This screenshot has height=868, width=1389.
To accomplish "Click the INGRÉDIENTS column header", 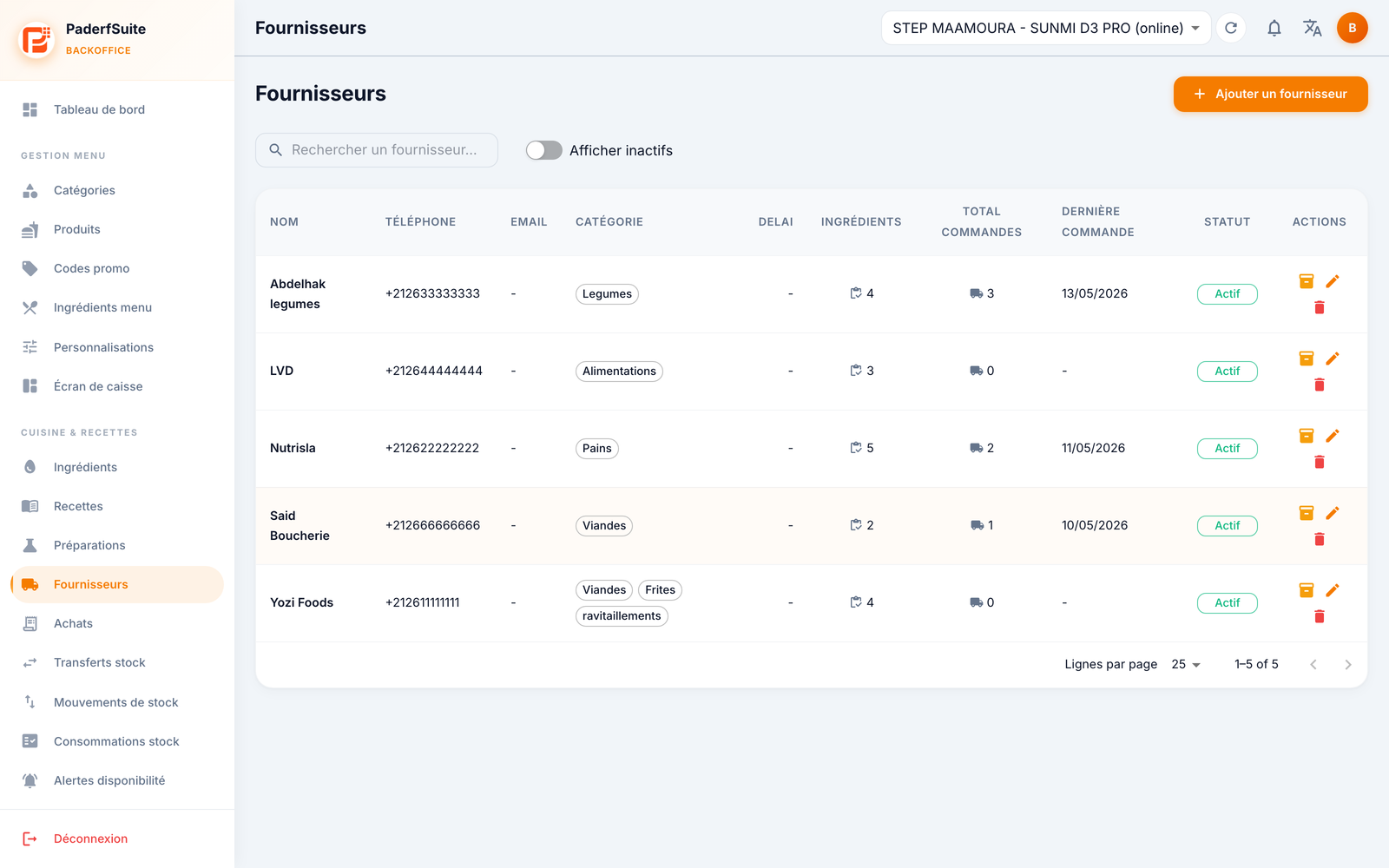I will click(x=861, y=222).
